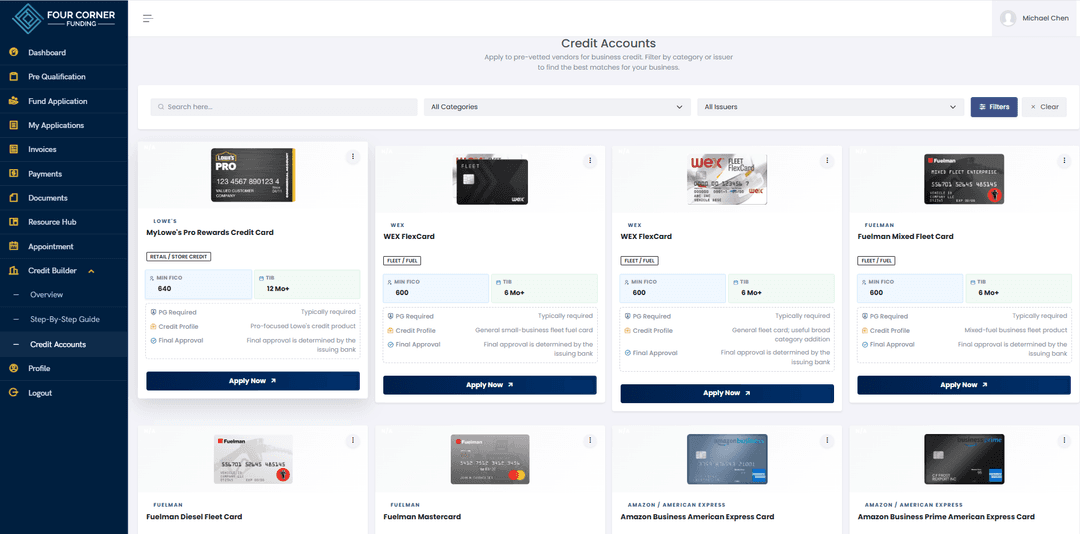Click the Resource Hub sidebar icon

pyautogui.click(x=13, y=222)
